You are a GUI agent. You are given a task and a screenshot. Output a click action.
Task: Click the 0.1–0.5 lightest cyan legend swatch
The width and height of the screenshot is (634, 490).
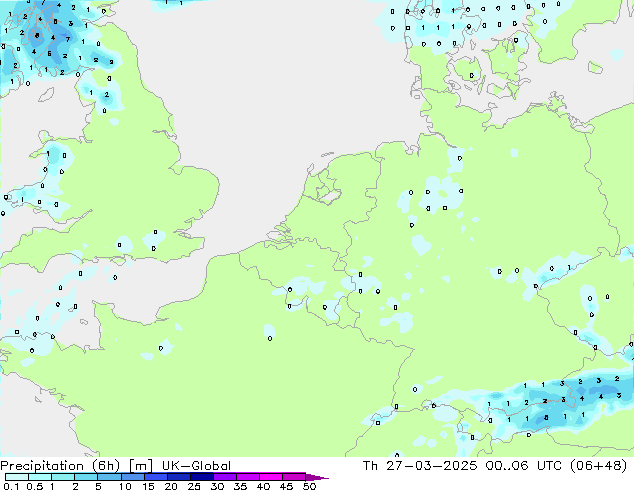[x=17, y=477]
